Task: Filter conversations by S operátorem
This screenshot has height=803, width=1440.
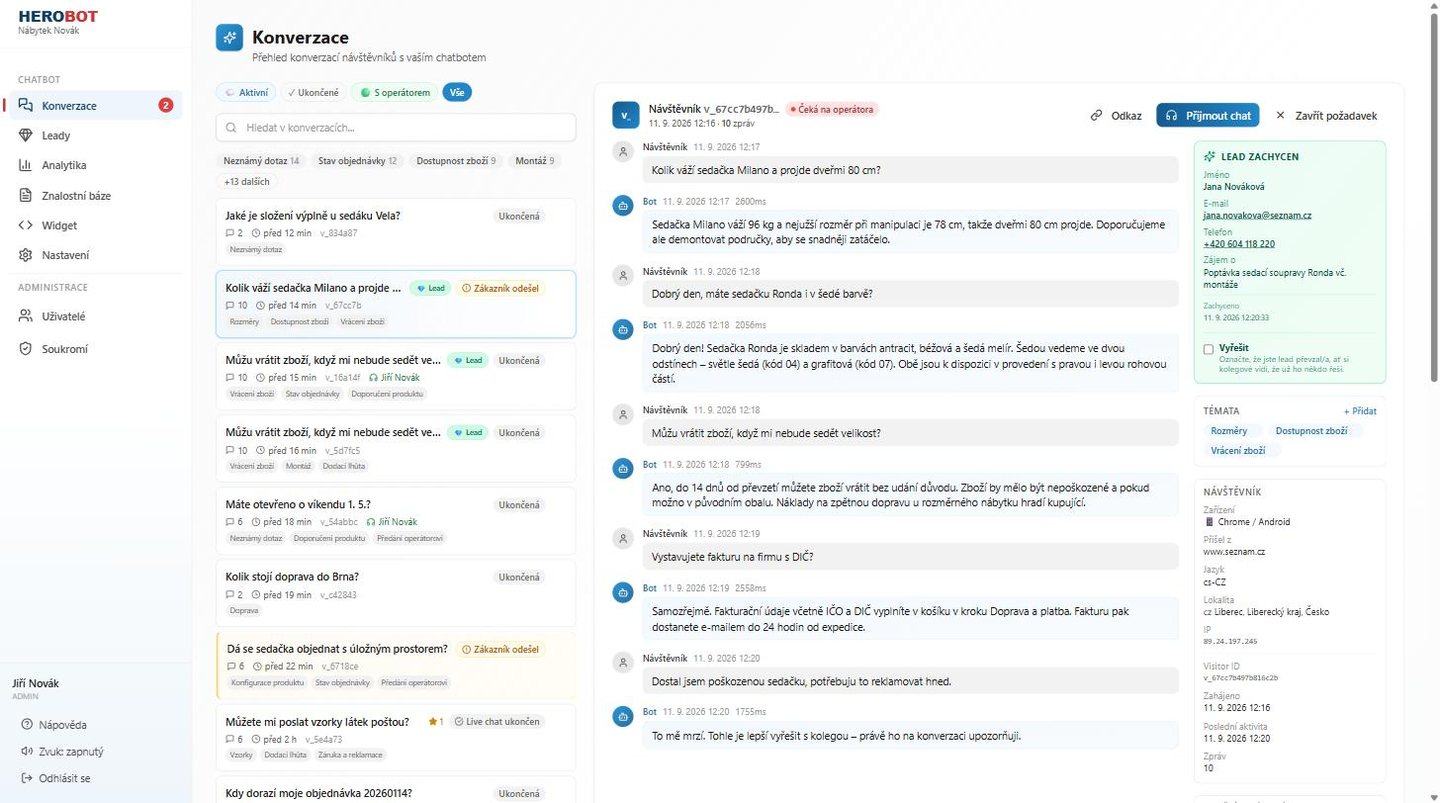Action: click(x=396, y=92)
